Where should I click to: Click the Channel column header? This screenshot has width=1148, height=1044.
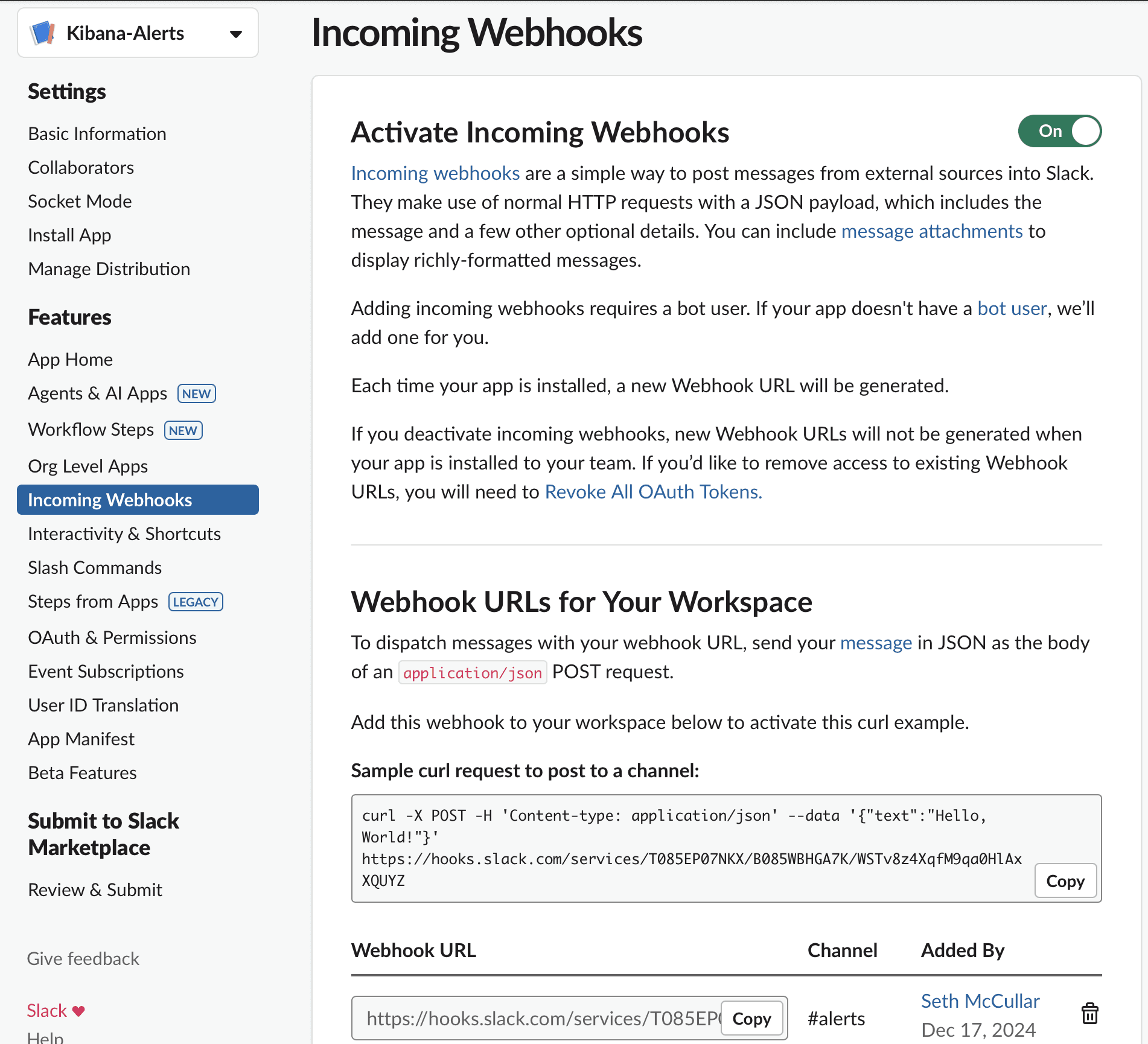(842, 950)
